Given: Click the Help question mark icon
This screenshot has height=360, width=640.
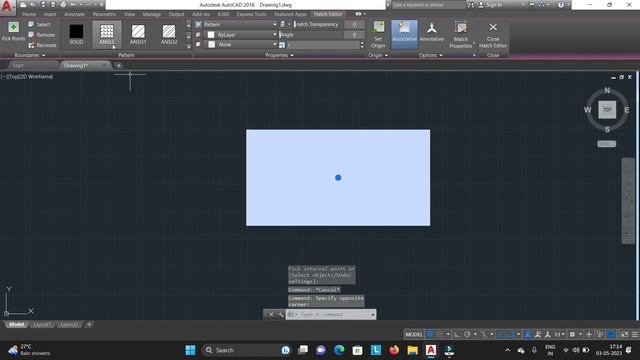Looking at the screenshot, I should [x=560, y=5].
